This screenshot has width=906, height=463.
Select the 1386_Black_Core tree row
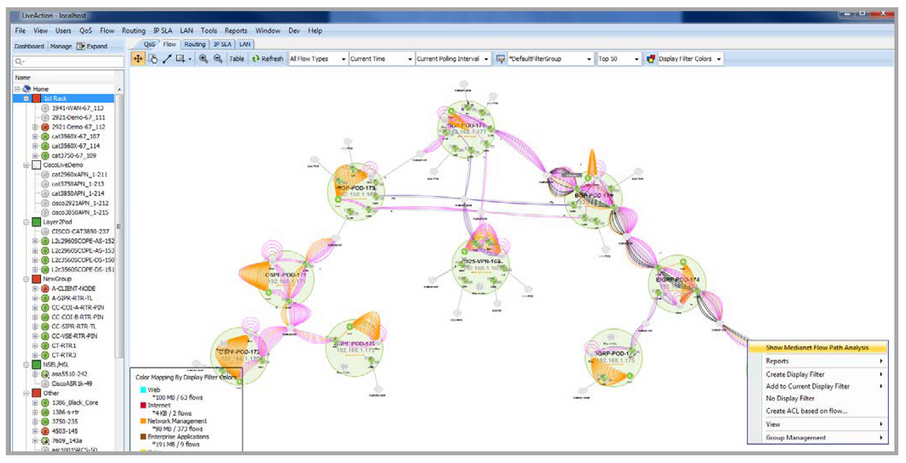(x=75, y=402)
